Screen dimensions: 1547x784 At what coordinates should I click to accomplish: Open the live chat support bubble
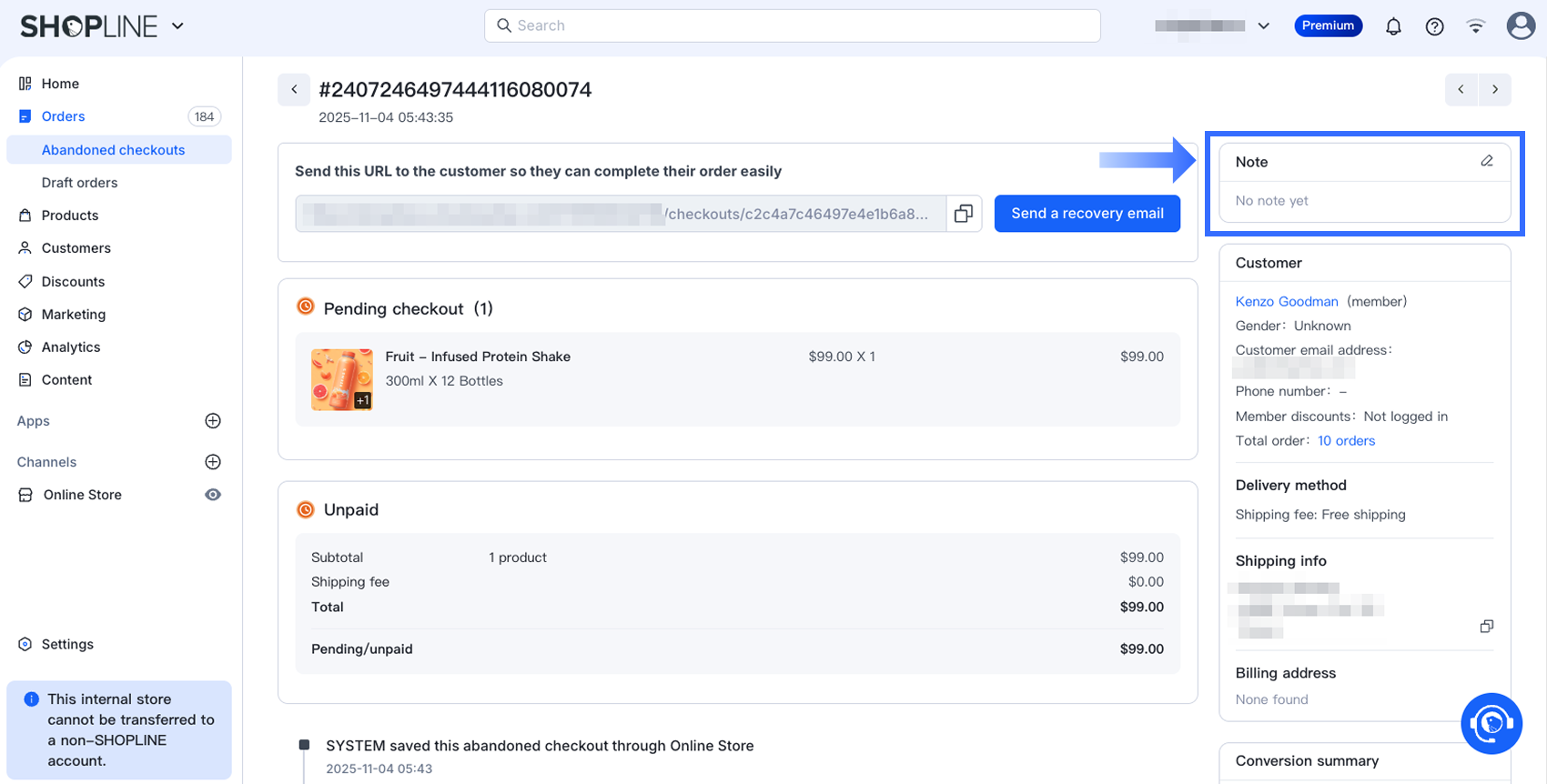[x=1491, y=724]
